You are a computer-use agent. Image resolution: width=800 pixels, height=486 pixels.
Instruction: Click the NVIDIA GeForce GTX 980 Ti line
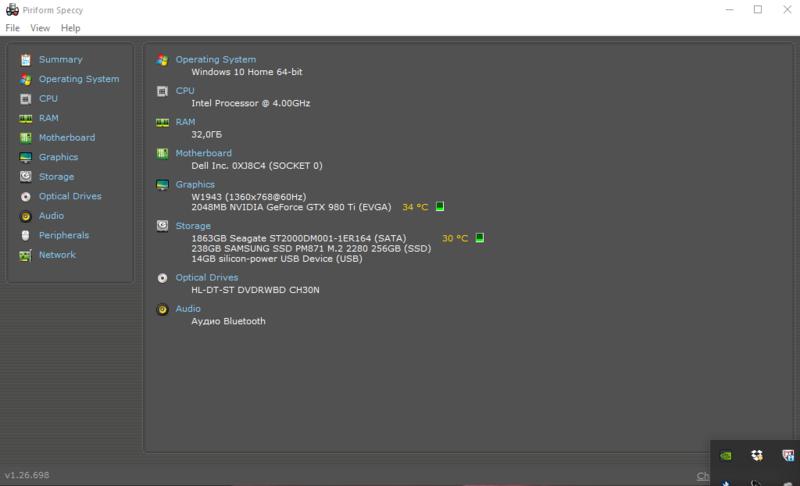[291, 207]
